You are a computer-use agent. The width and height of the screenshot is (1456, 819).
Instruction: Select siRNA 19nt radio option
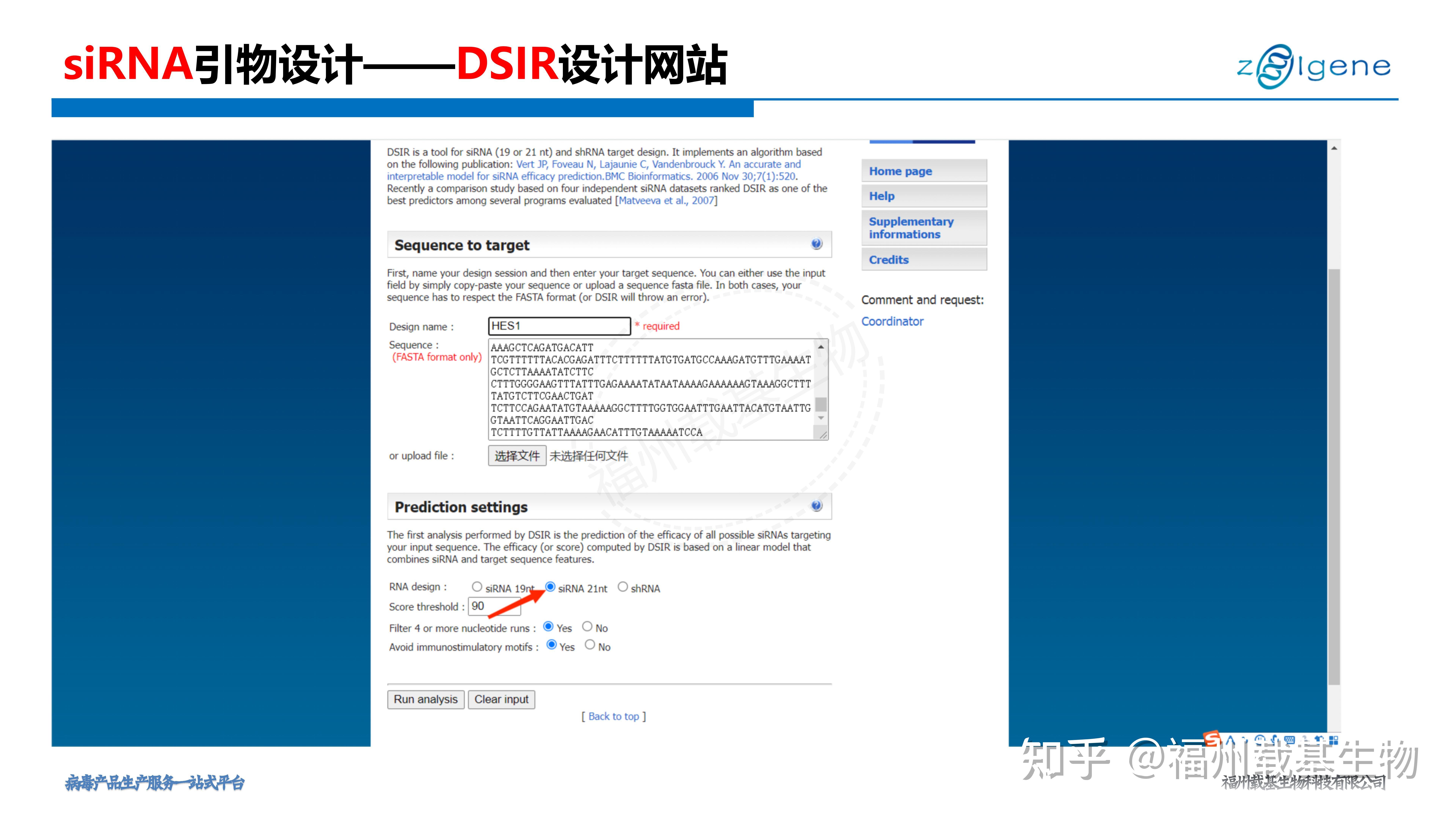(x=477, y=587)
